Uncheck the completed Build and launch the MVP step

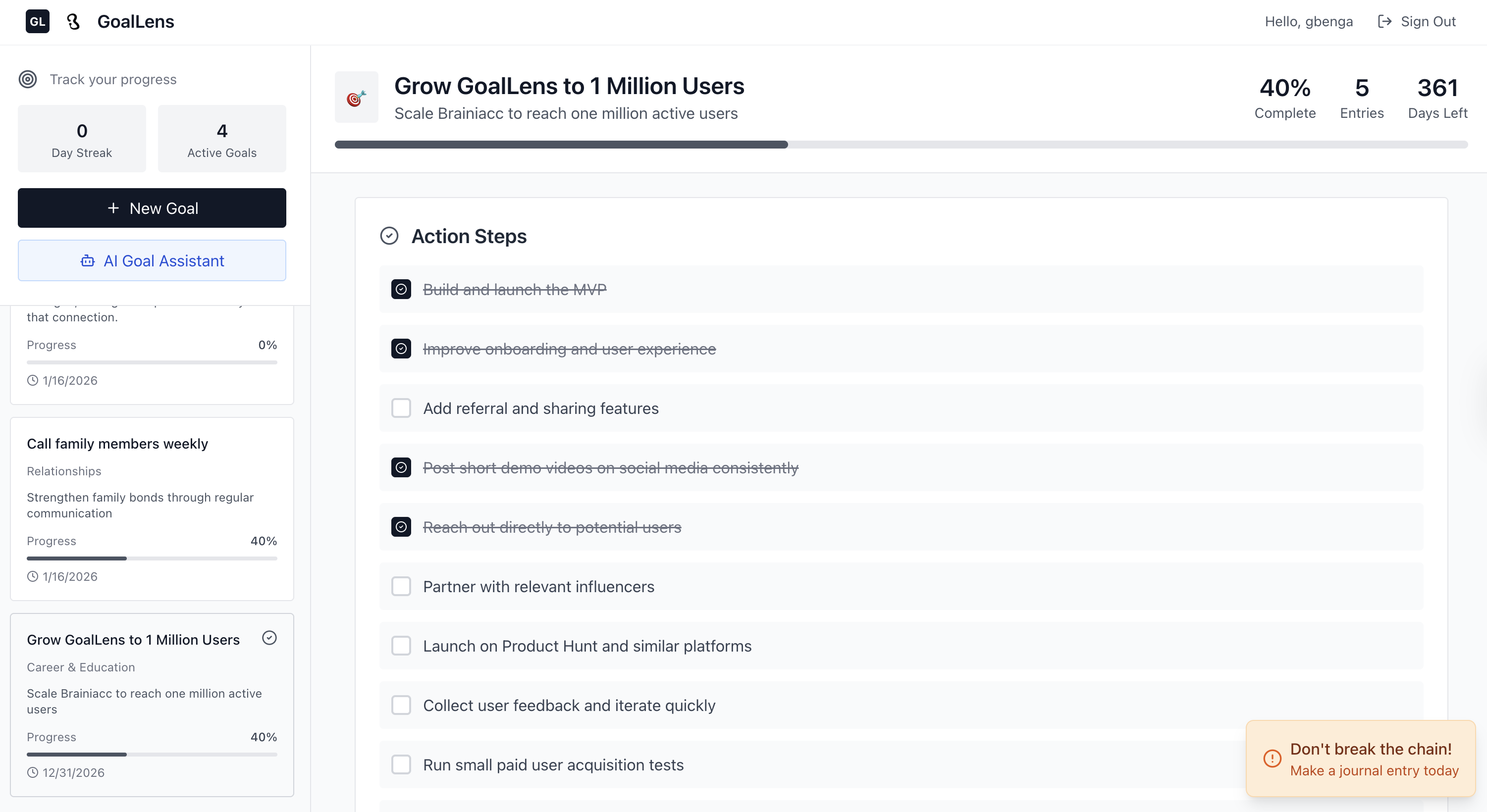click(401, 289)
